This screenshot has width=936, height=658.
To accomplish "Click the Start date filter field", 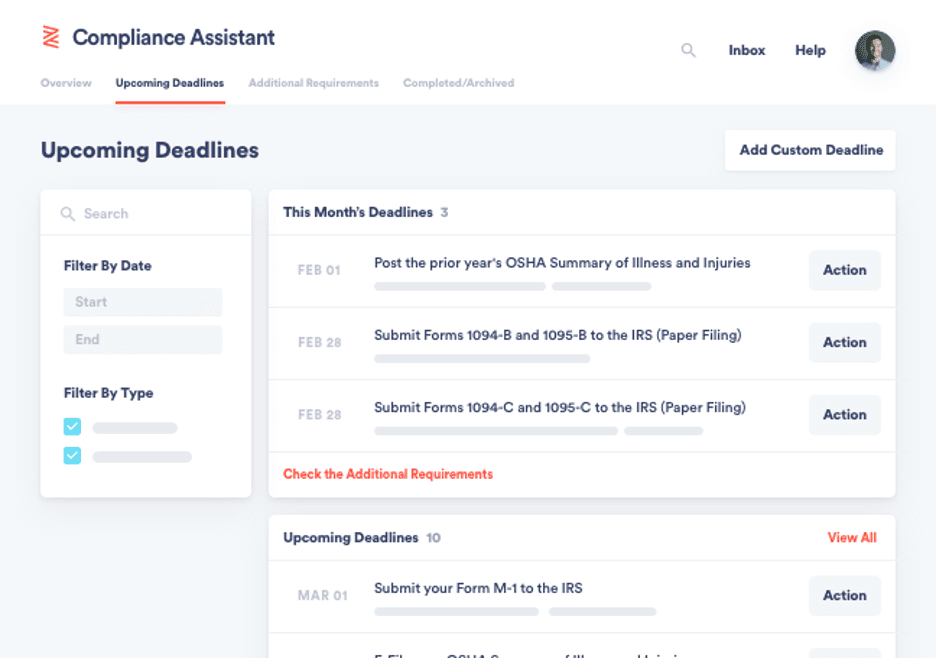I will (142, 301).
